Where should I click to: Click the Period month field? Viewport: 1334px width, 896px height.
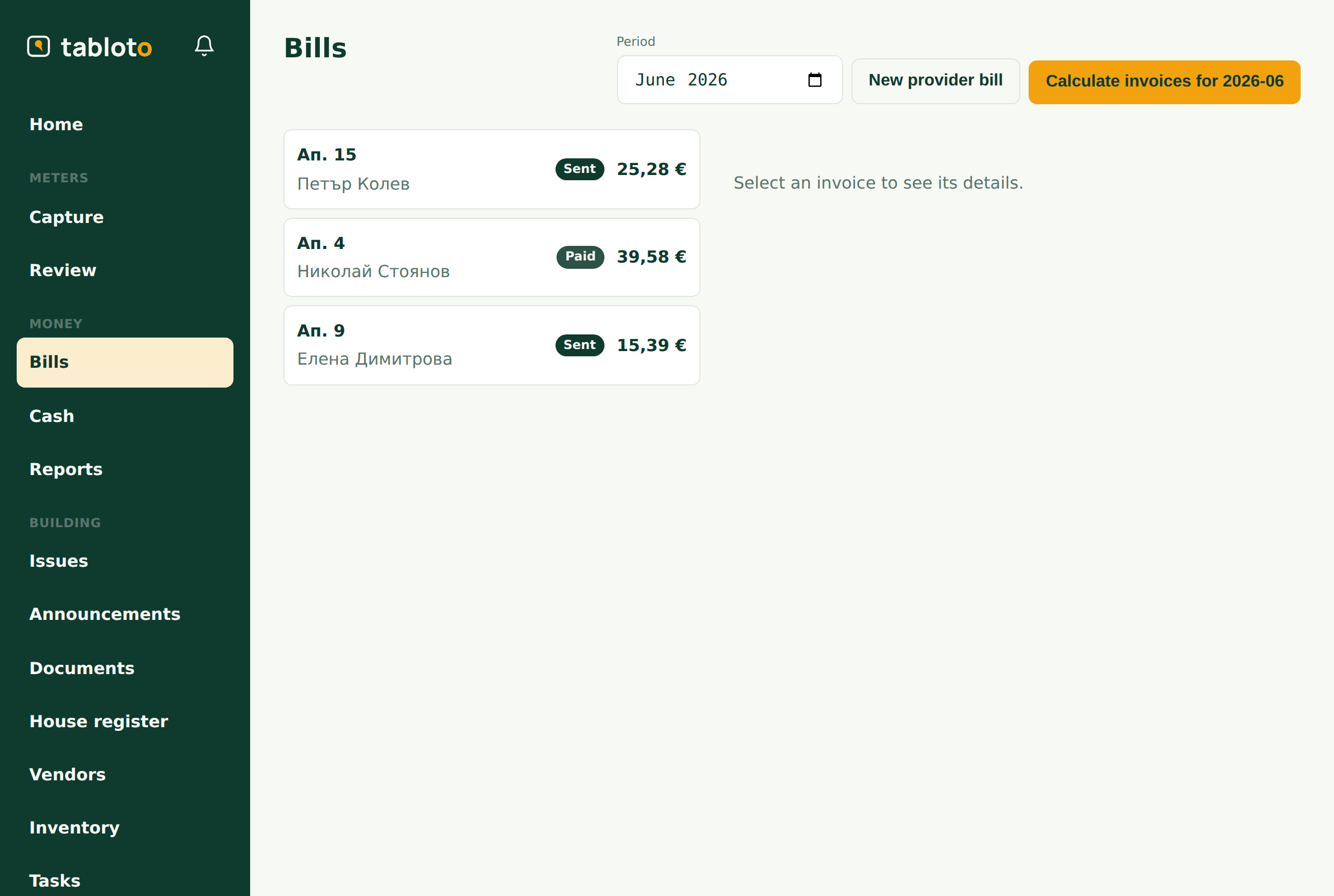tap(730, 80)
